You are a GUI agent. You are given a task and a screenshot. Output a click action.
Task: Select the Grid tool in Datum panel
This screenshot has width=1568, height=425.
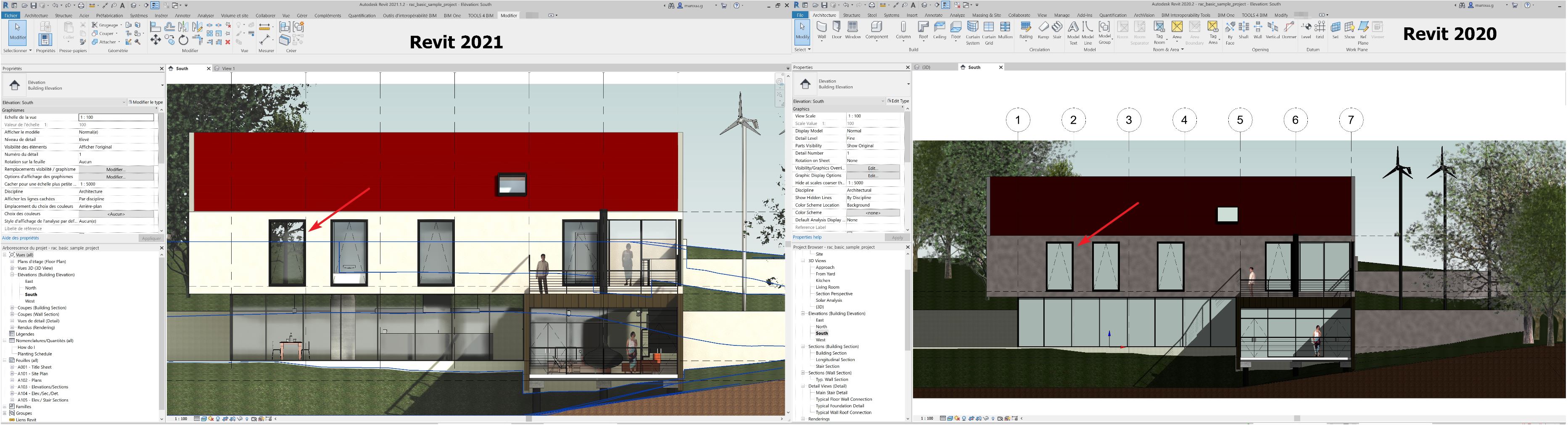tap(1320, 30)
